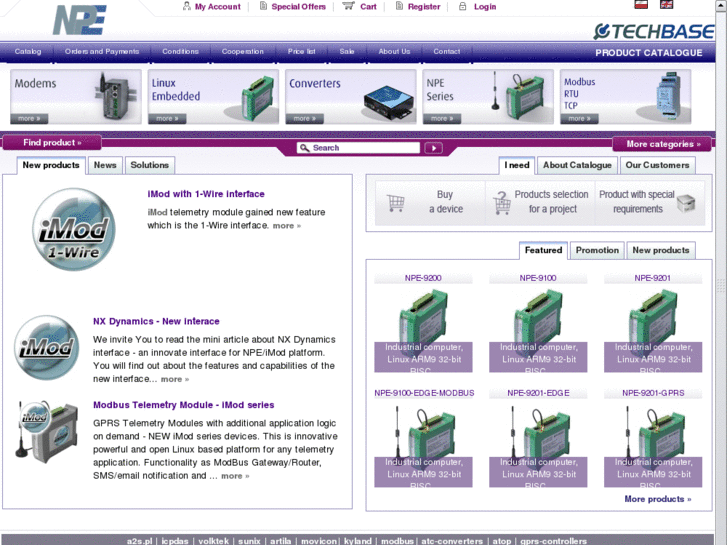
Task: Switch language with the Polish flag
Action: pos(641,4)
